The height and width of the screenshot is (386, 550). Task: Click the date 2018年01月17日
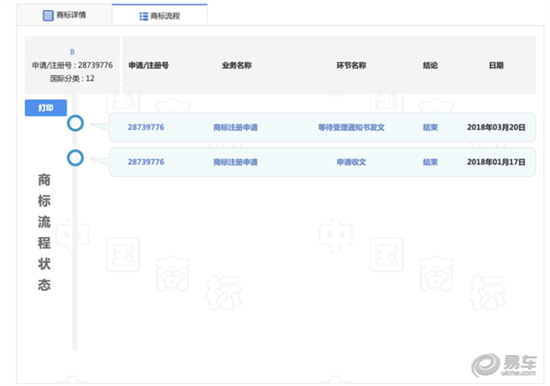[x=496, y=162]
